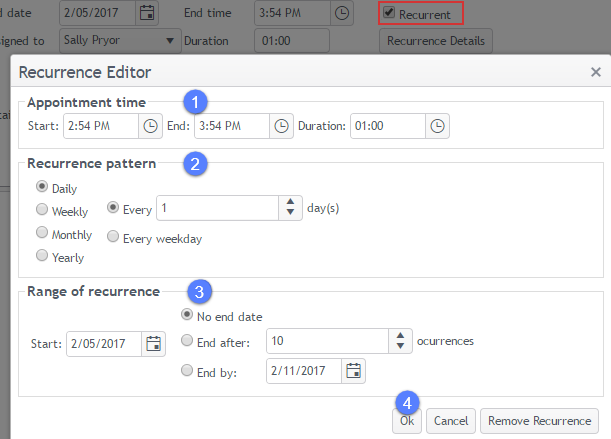Open the appointment End time picker clock
Screen dimensions: 611x439
(x=282, y=126)
